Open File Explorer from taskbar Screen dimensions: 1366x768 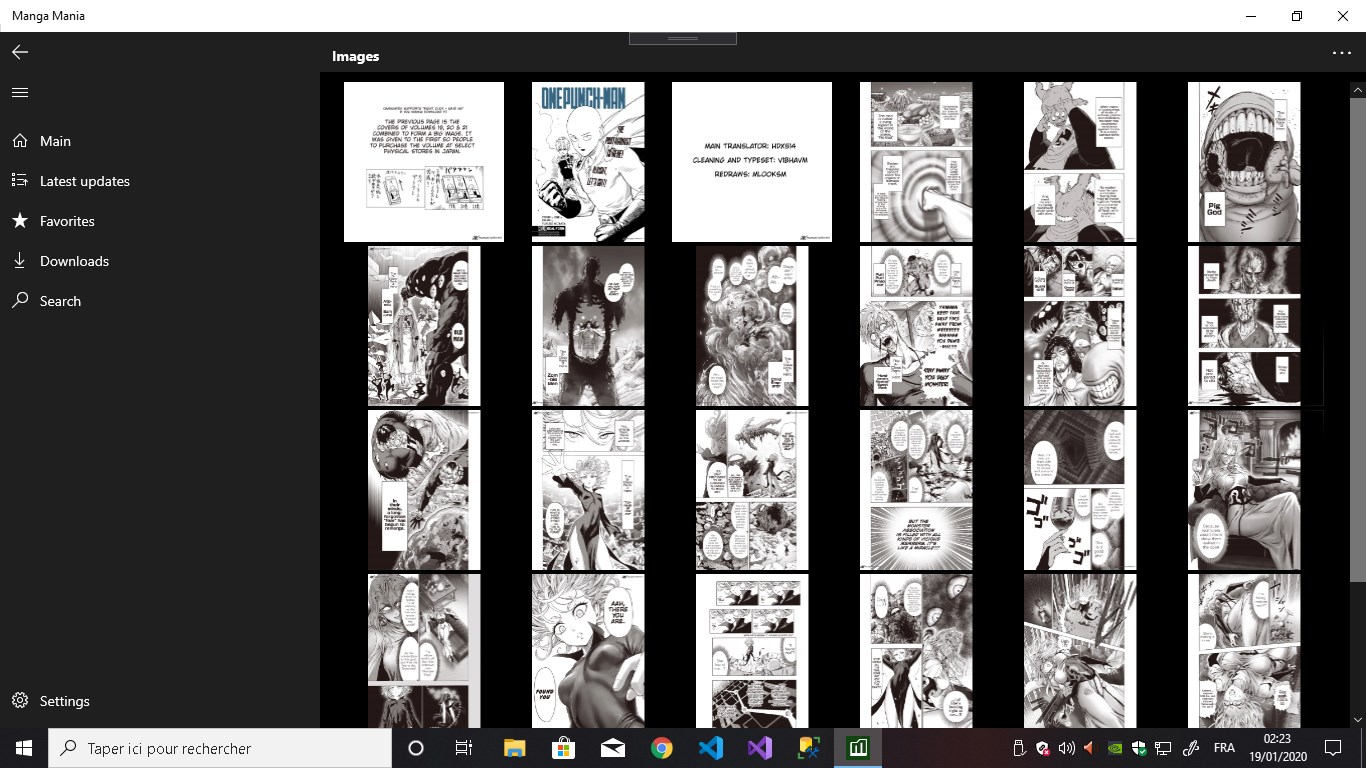pyautogui.click(x=514, y=748)
